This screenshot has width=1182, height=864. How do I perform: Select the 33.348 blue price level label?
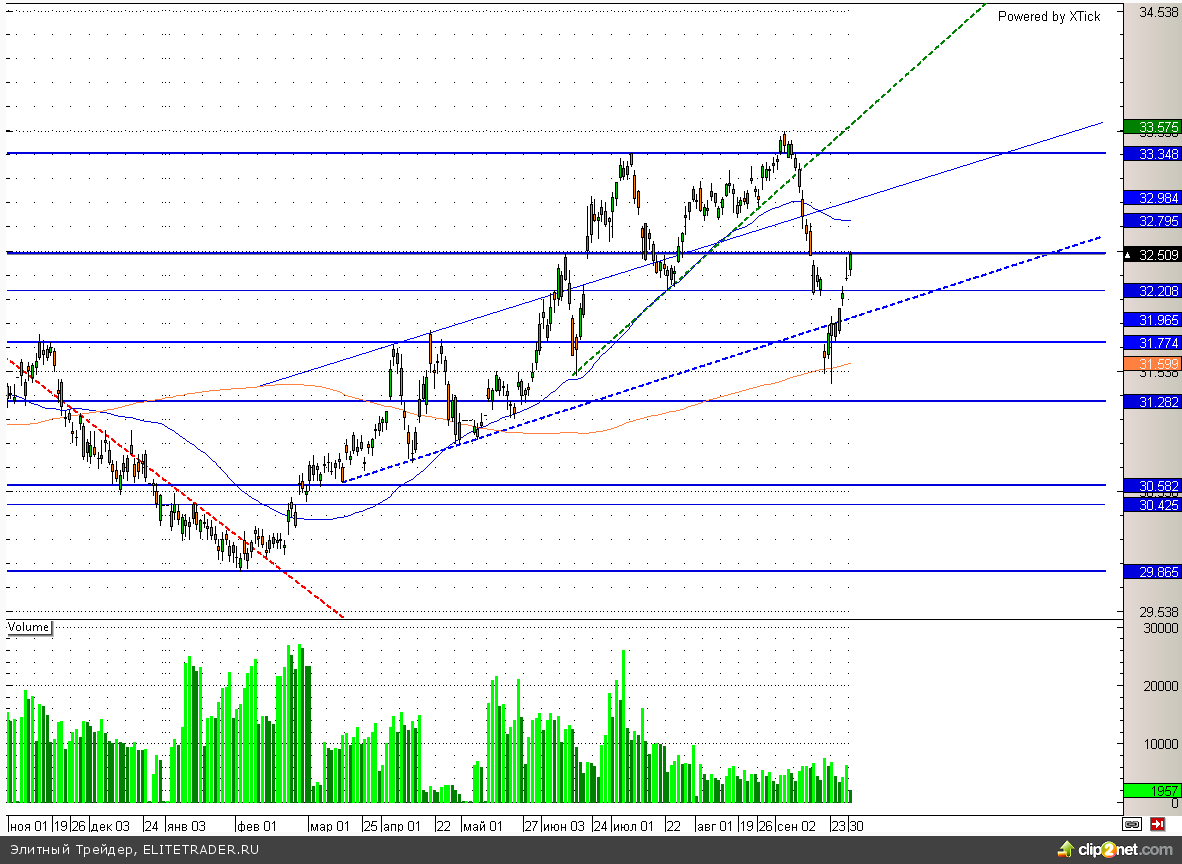[1153, 154]
